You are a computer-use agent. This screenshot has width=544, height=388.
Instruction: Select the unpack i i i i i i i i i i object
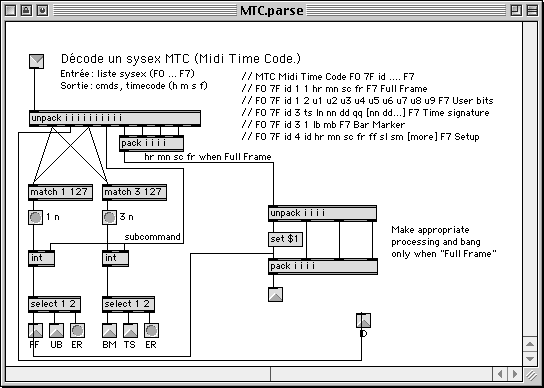(x=115, y=119)
